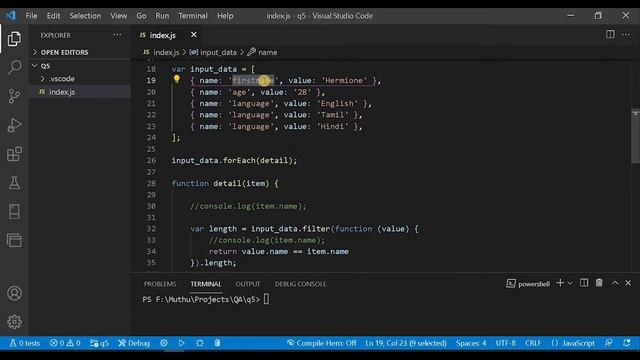Click the Debug status bar item

point(134,343)
